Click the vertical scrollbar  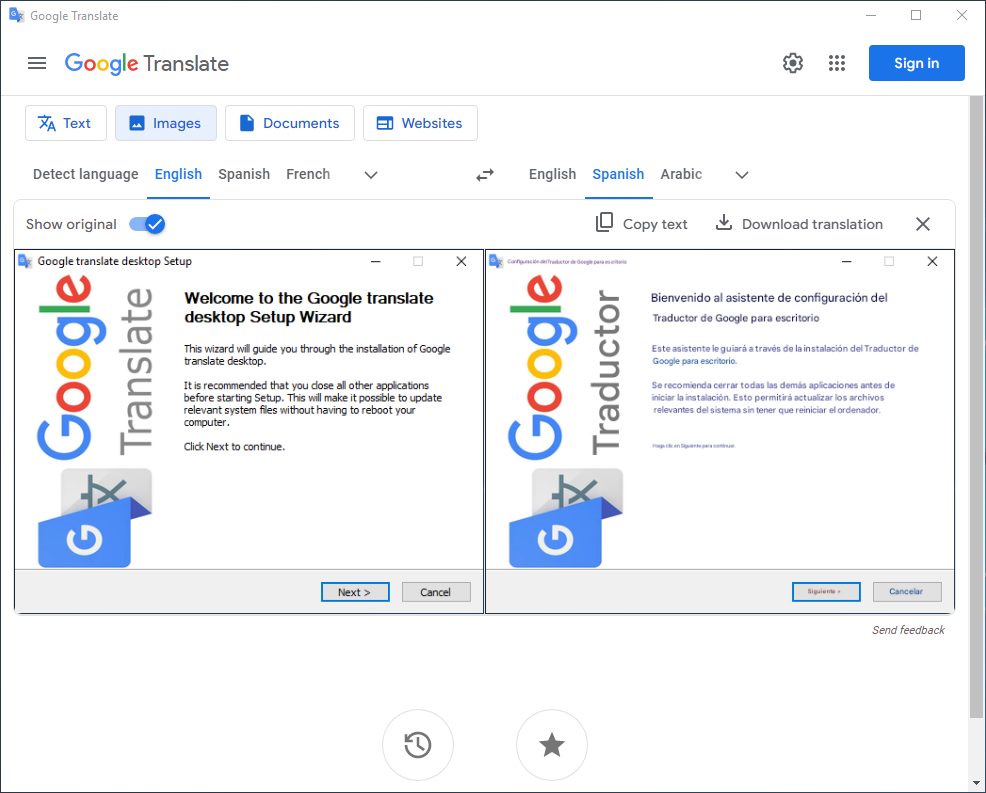coord(976,408)
